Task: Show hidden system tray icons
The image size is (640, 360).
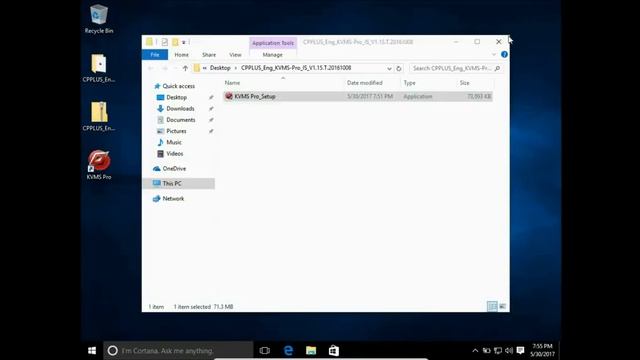Action: tap(475, 351)
